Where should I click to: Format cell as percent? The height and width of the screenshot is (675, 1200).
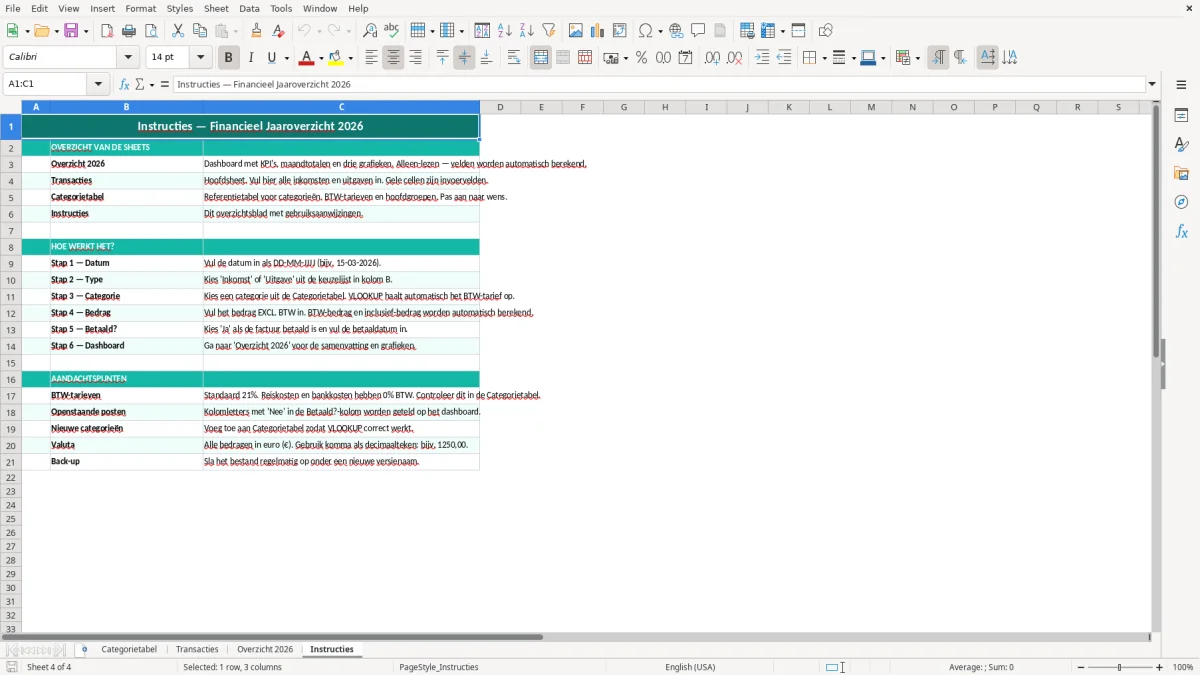(642, 58)
